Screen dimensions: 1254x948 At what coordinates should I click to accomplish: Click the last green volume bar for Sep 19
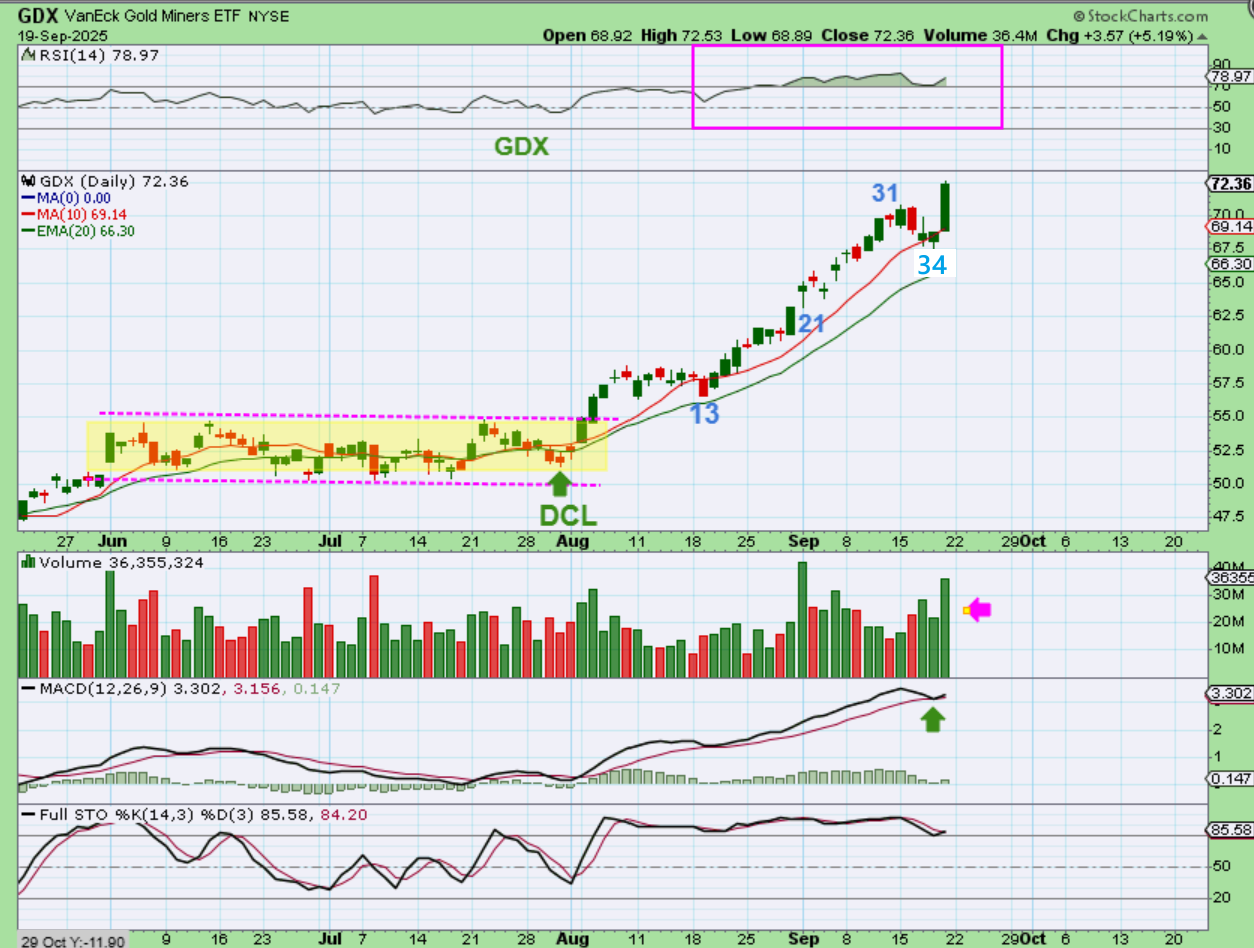point(945,628)
